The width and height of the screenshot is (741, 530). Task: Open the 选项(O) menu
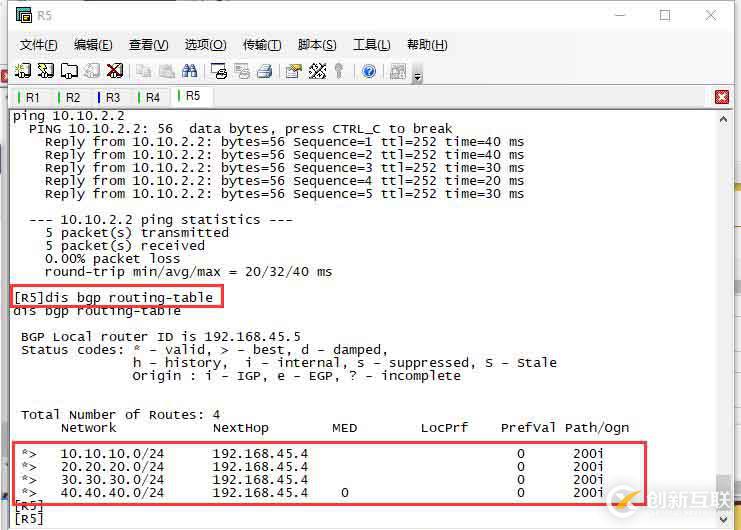pos(205,45)
